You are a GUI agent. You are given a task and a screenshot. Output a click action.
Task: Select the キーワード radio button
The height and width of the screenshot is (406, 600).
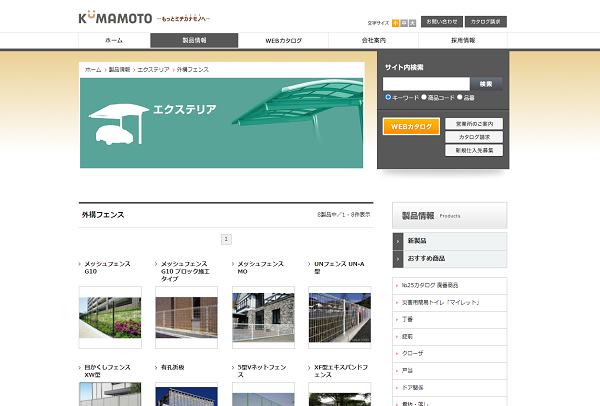388,97
